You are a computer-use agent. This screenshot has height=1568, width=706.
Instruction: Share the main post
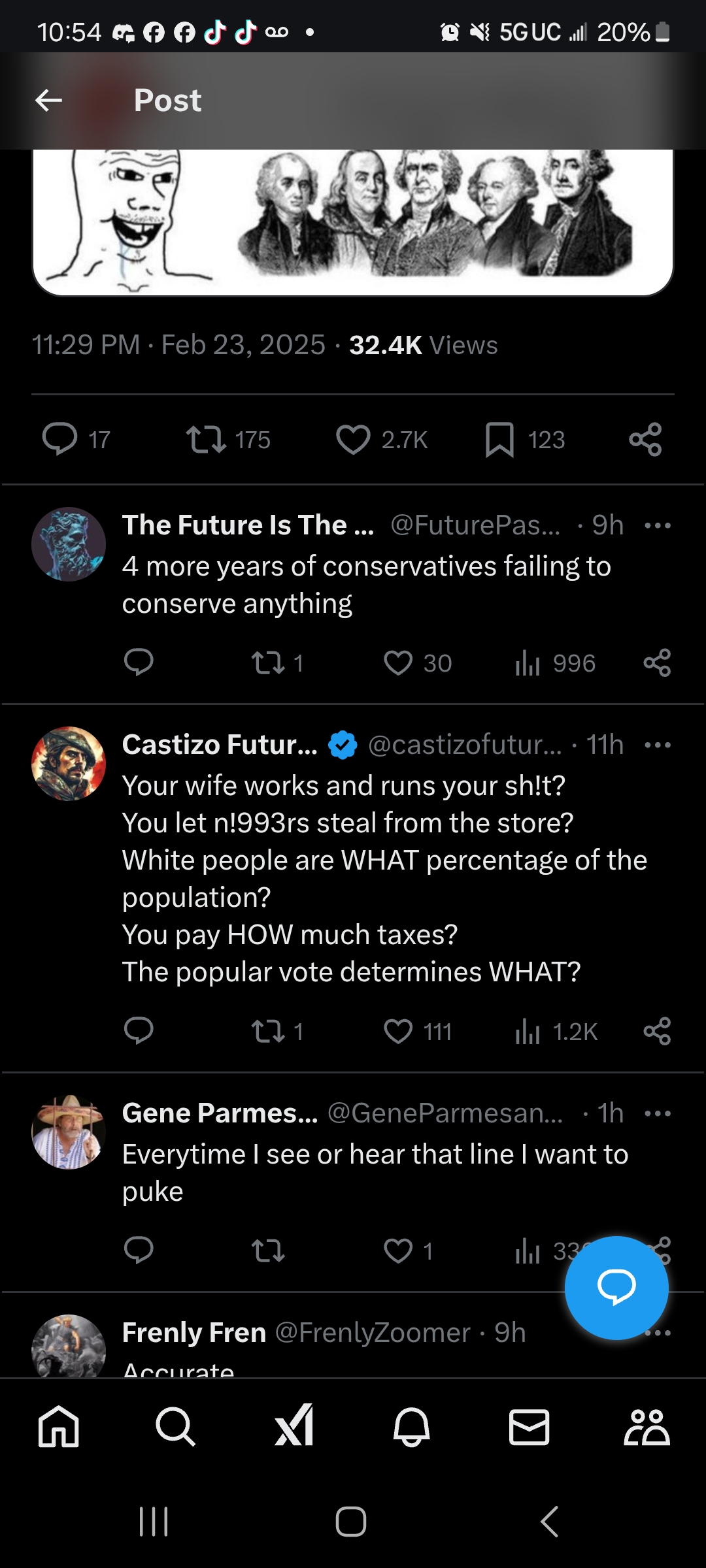645,440
